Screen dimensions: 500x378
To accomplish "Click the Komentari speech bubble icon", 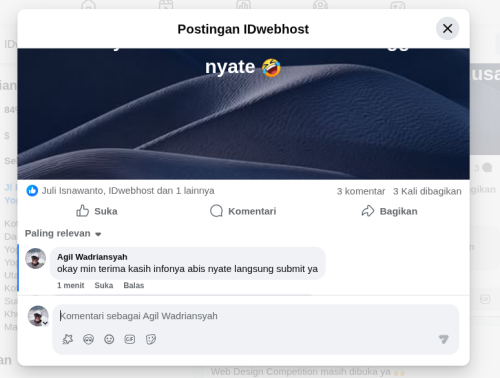I will click(216, 211).
